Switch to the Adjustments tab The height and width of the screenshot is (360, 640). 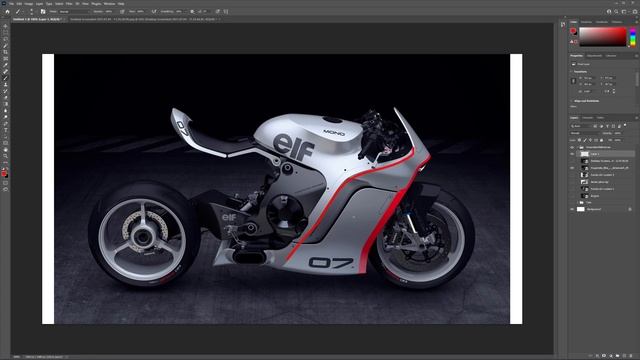pyautogui.click(x=594, y=56)
